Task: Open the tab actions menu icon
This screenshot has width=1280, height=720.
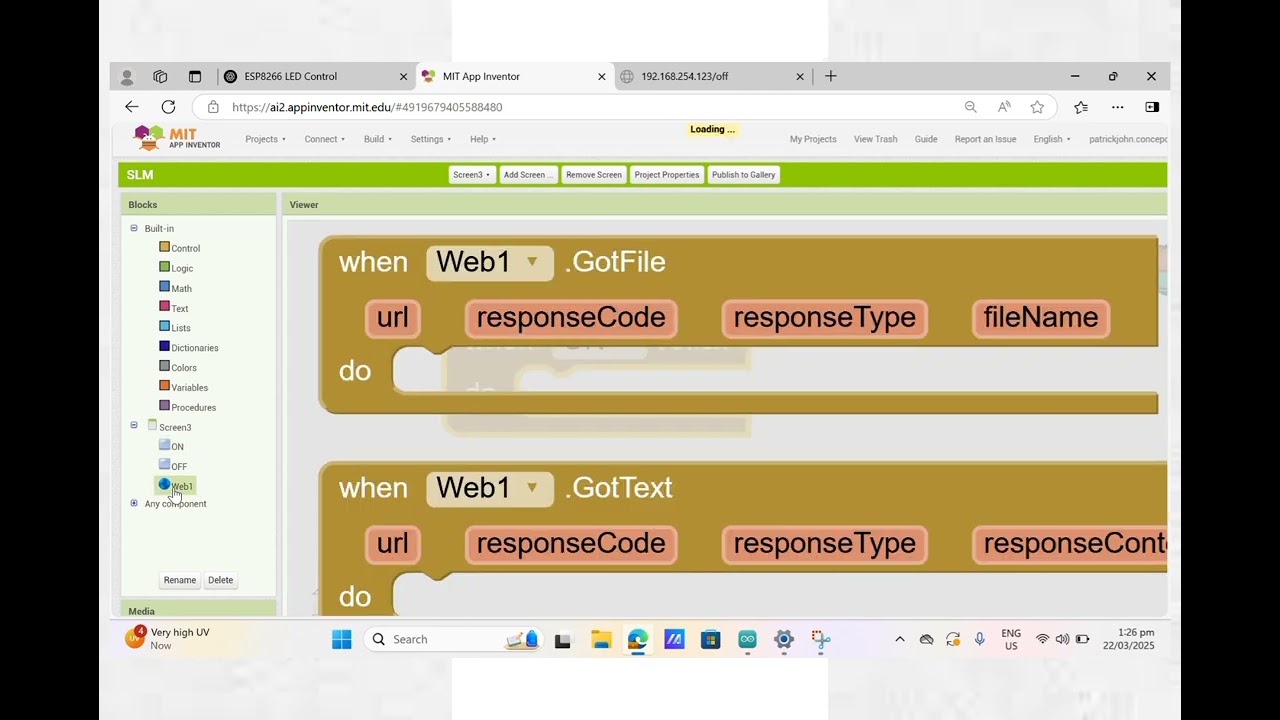Action: coord(195,76)
